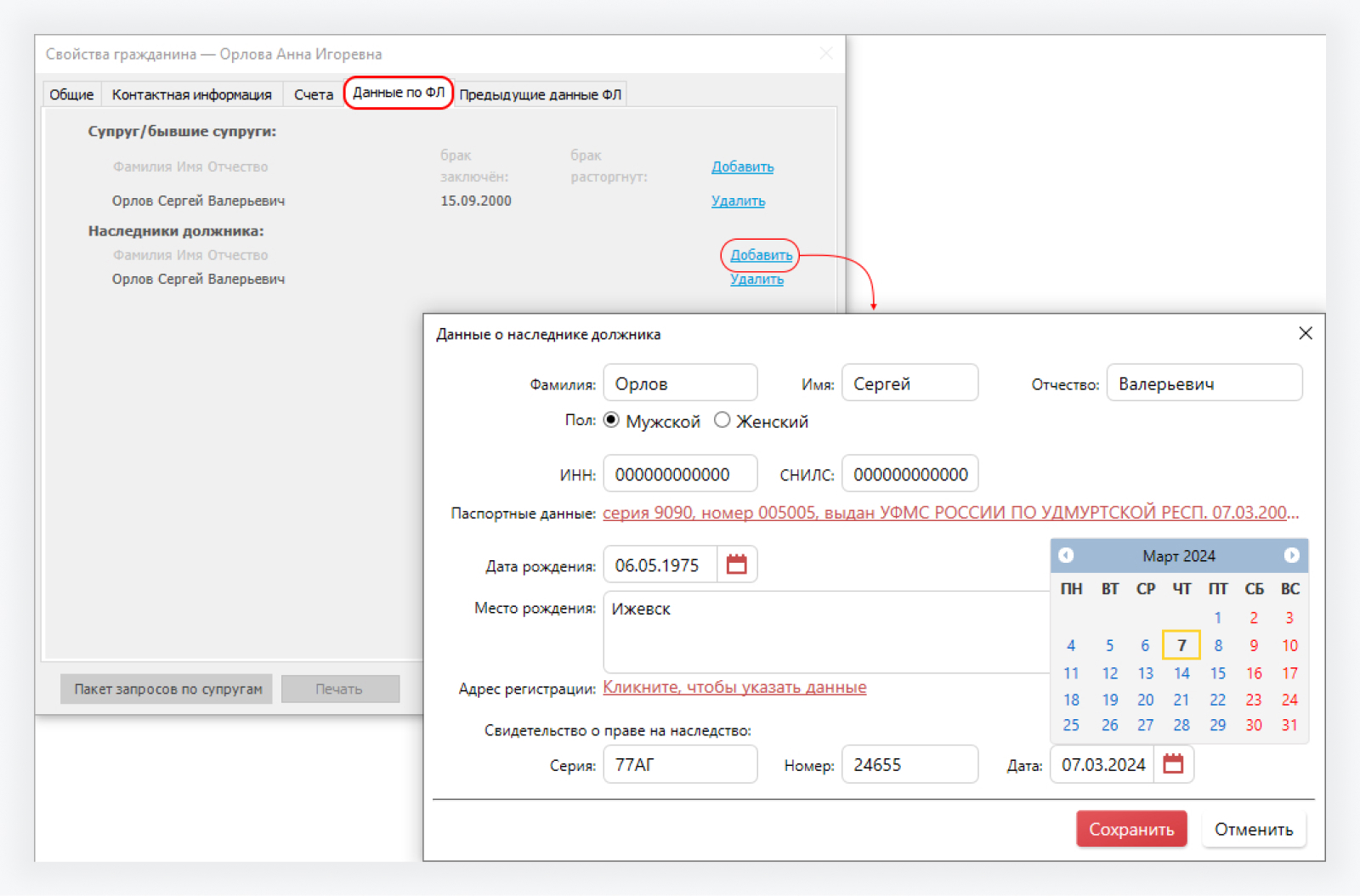1360x896 pixels.
Task: Open Данные по ФЛ tab
Action: pos(399,93)
